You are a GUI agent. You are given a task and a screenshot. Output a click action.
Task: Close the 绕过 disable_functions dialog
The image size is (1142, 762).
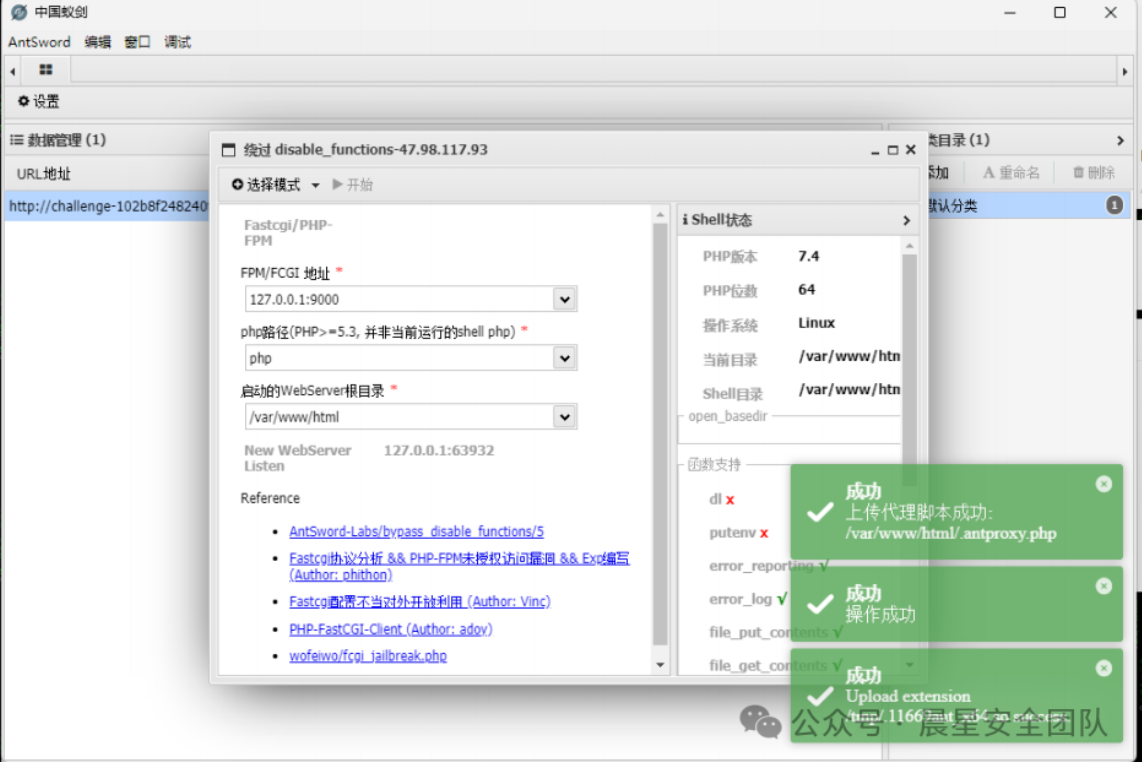(x=910, y=150)
